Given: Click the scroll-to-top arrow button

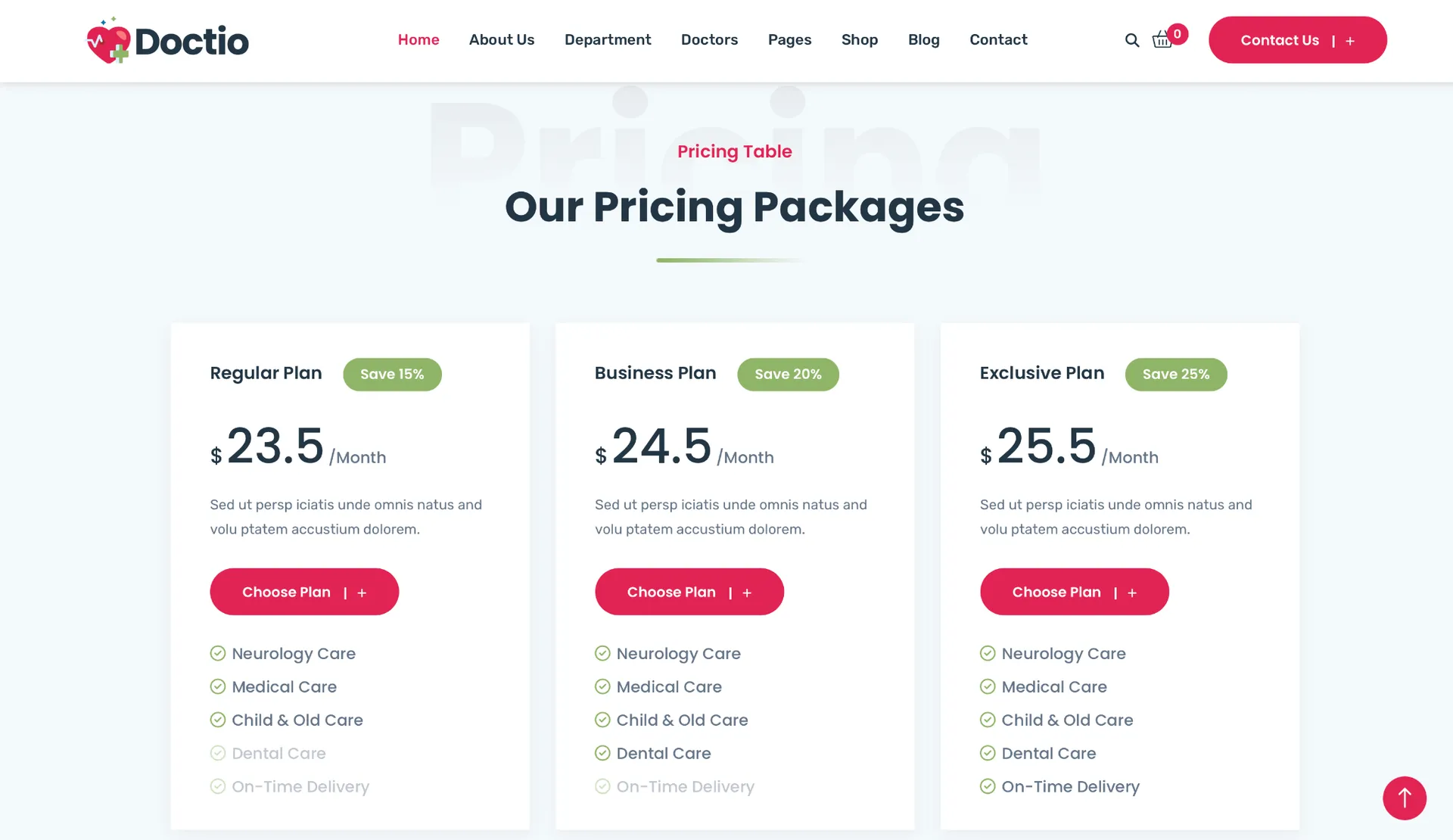Looking at the screenshot, I should coord(1404,798).
